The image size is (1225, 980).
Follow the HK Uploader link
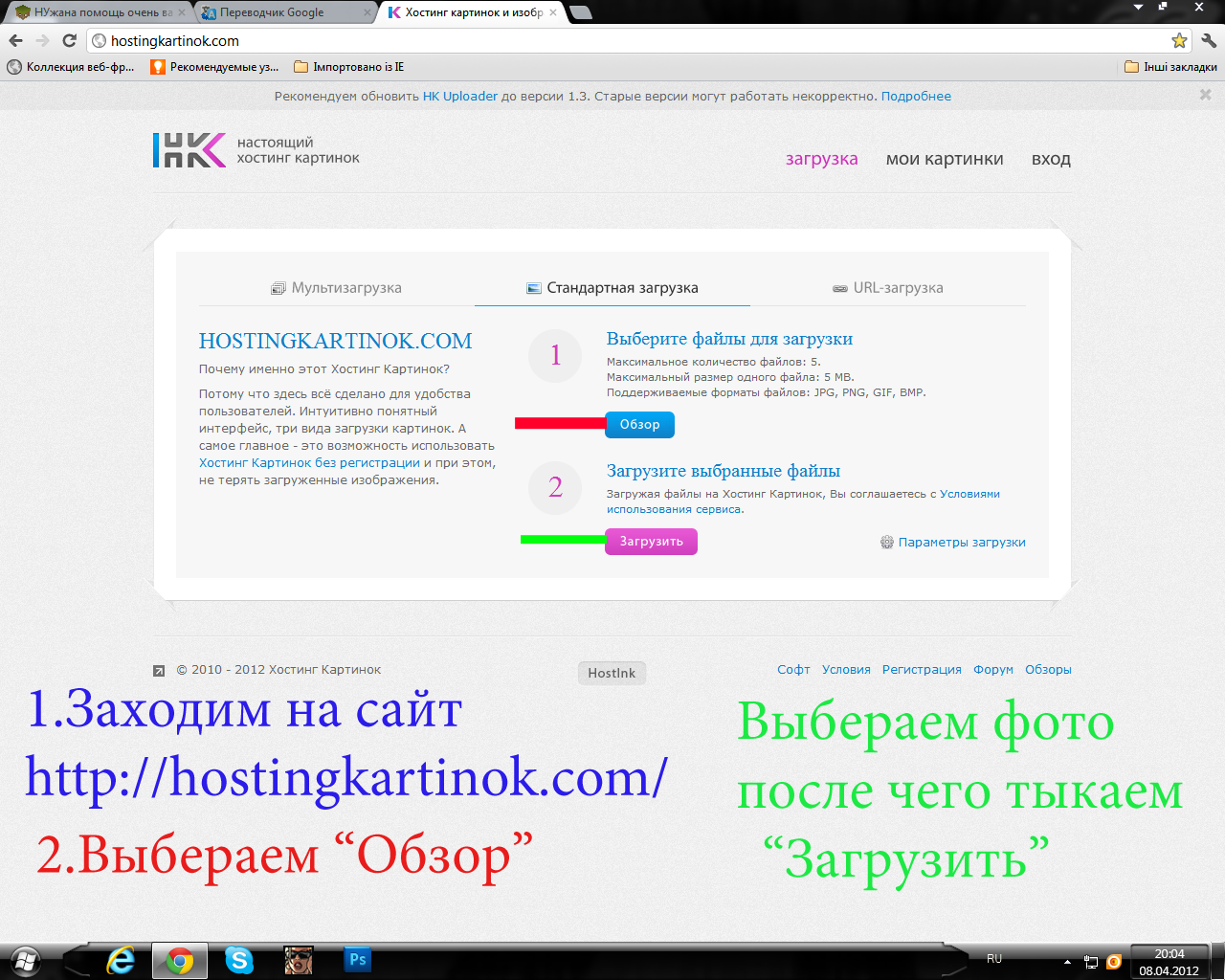pyautogui.click(x=460, y=96)
